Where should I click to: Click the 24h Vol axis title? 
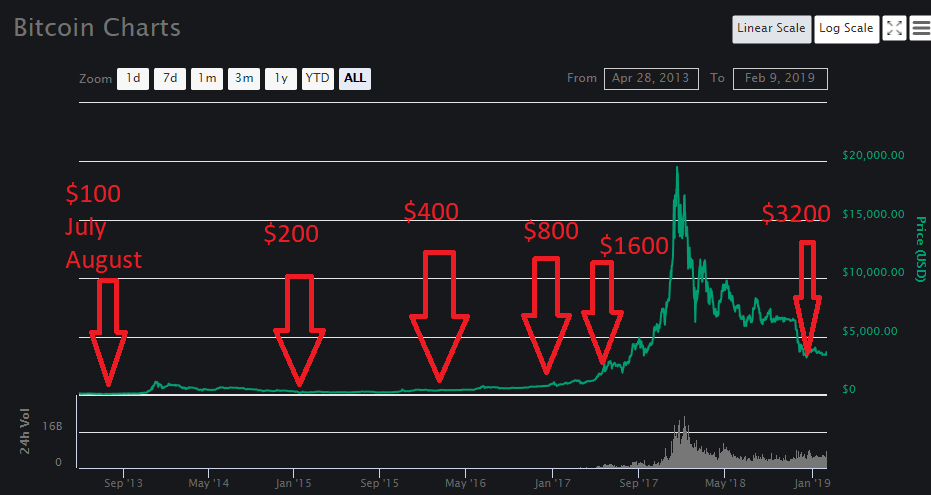25,431
